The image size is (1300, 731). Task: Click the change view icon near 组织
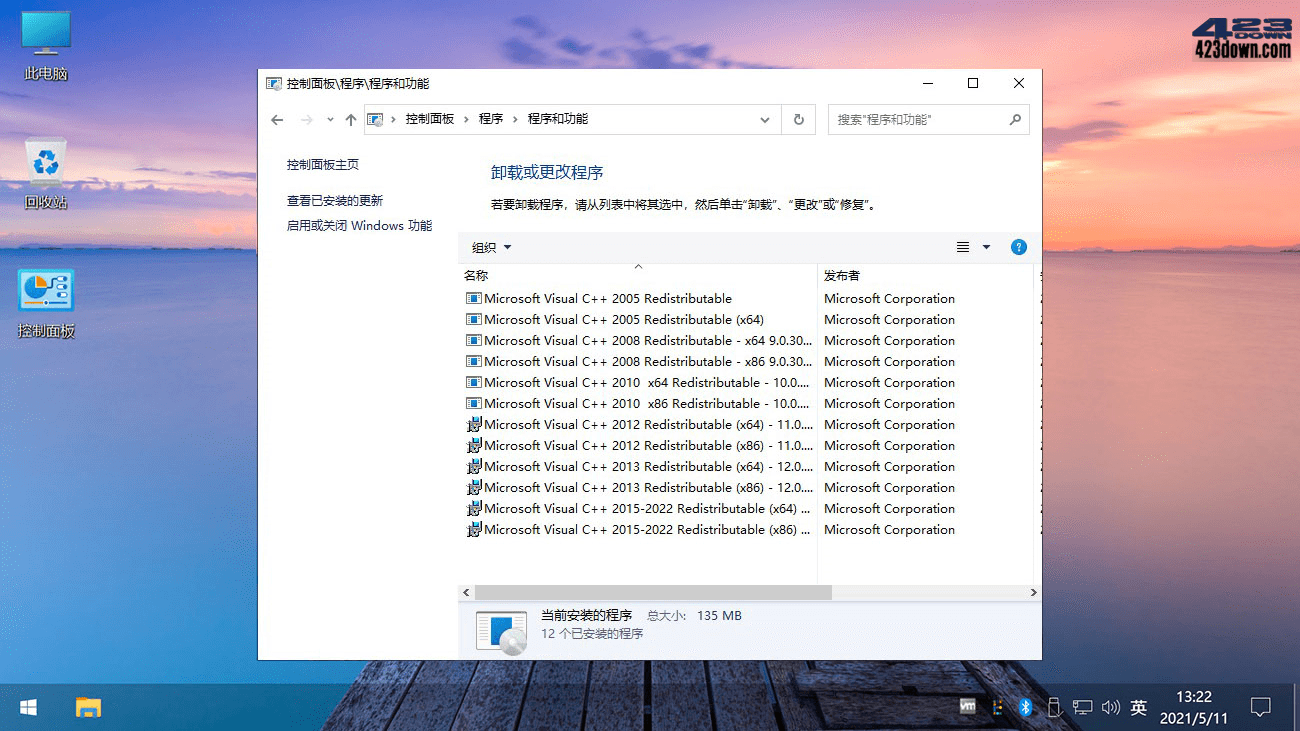click(962, 247)
